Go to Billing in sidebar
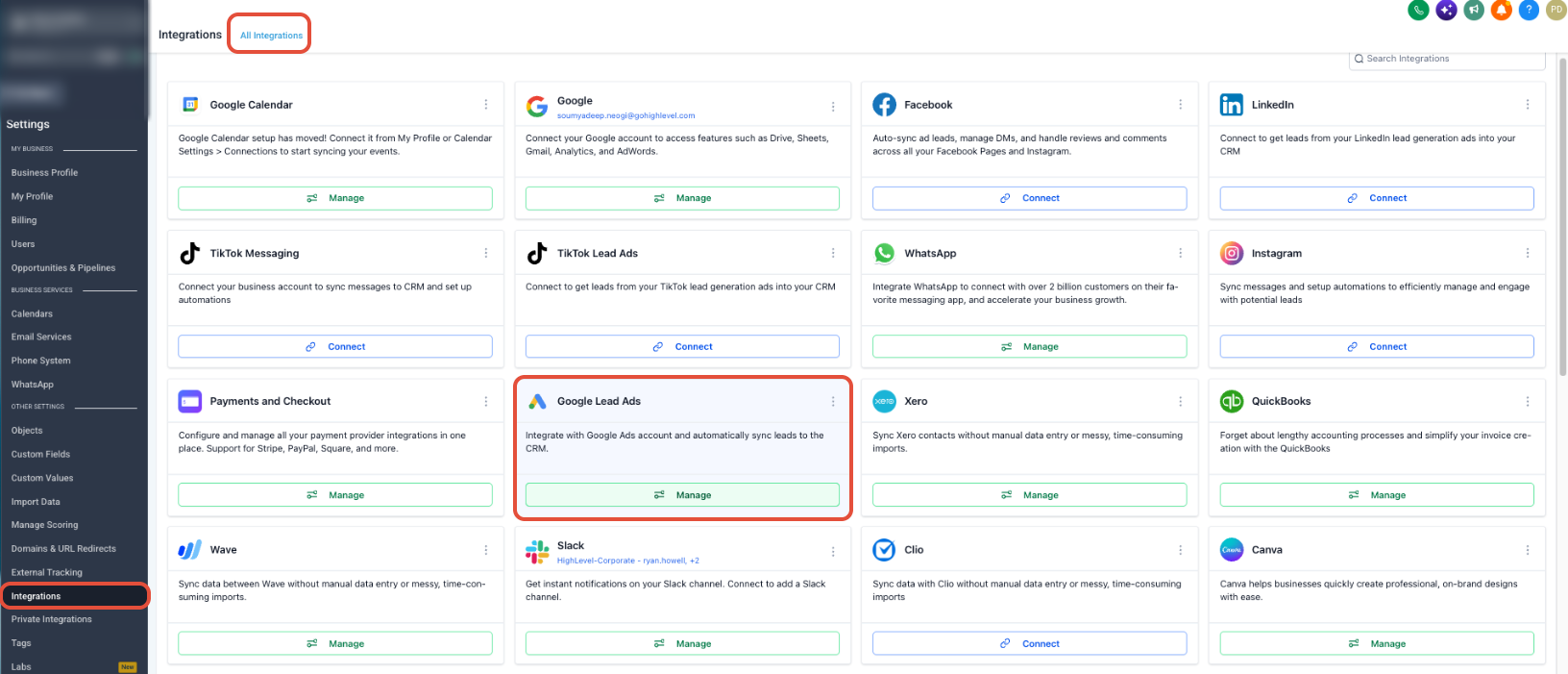The height and width of the screenshot is (674, 1568). (24, 220)
